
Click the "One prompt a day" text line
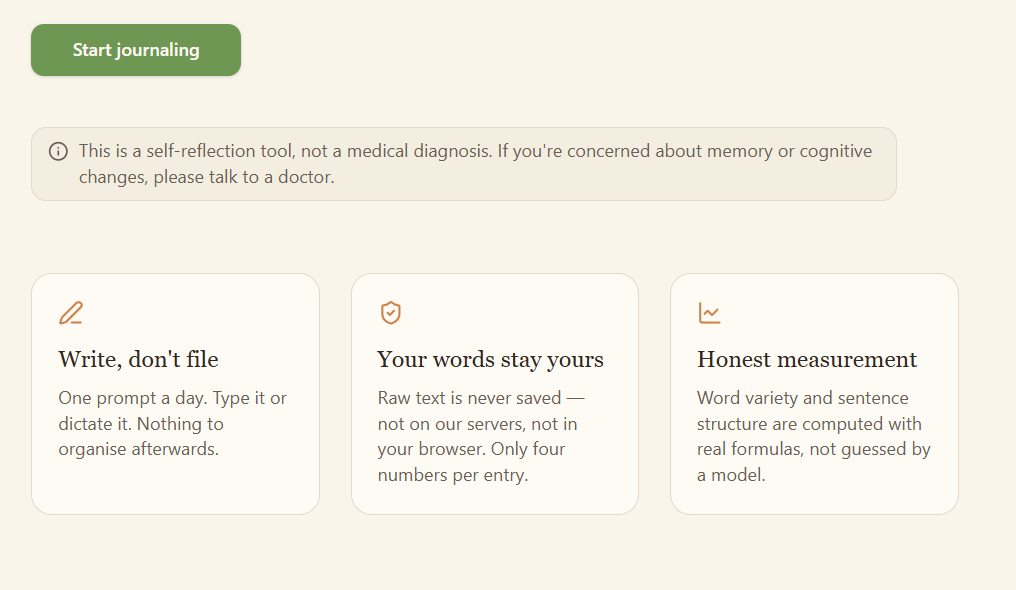(172, 398)
